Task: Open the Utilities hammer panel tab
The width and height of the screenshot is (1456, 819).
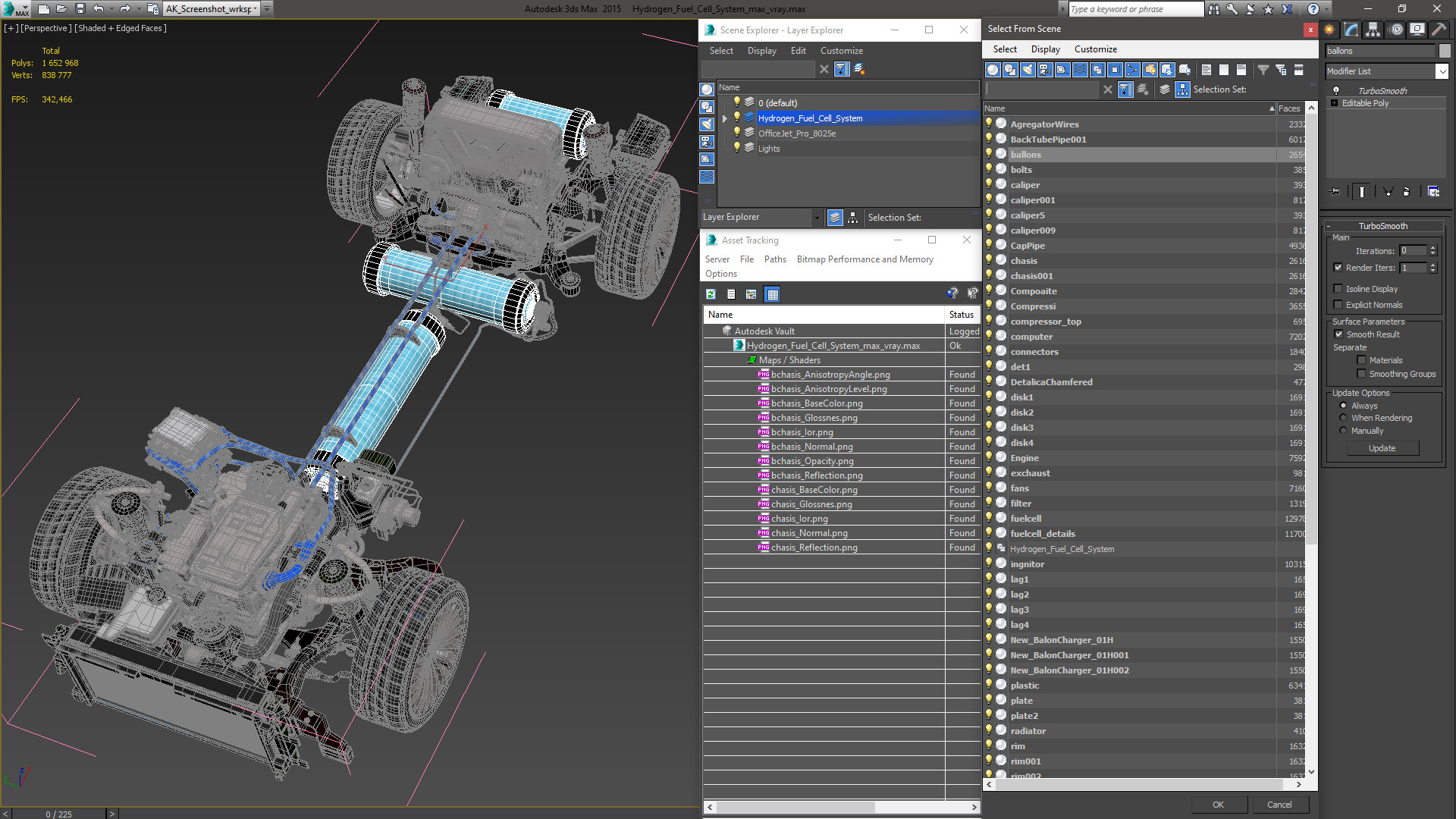Action: (x=1439, y=30)
